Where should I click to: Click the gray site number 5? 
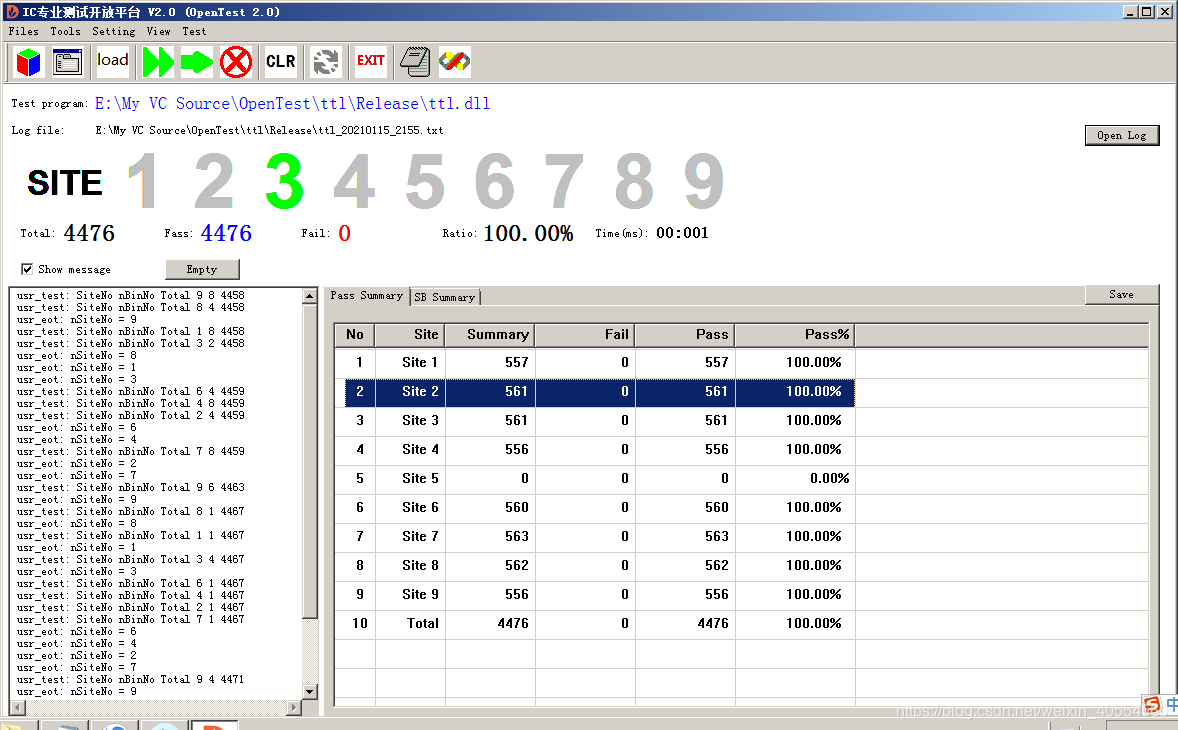point(425,181)
